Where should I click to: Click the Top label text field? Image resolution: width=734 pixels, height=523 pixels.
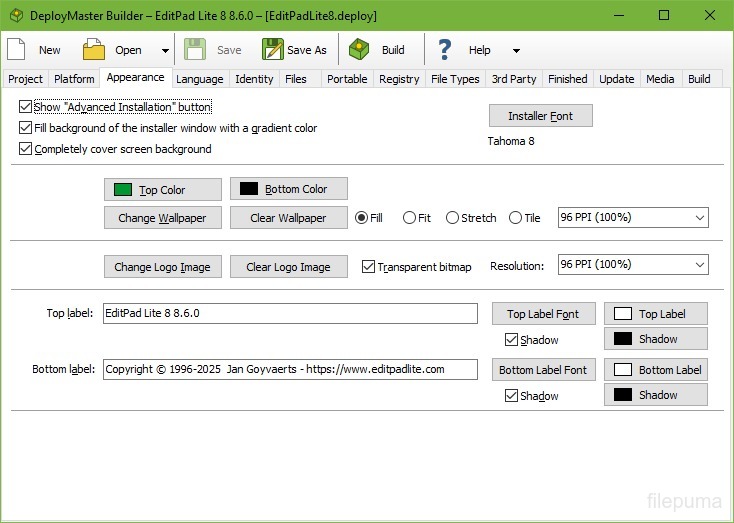point(290,313)
